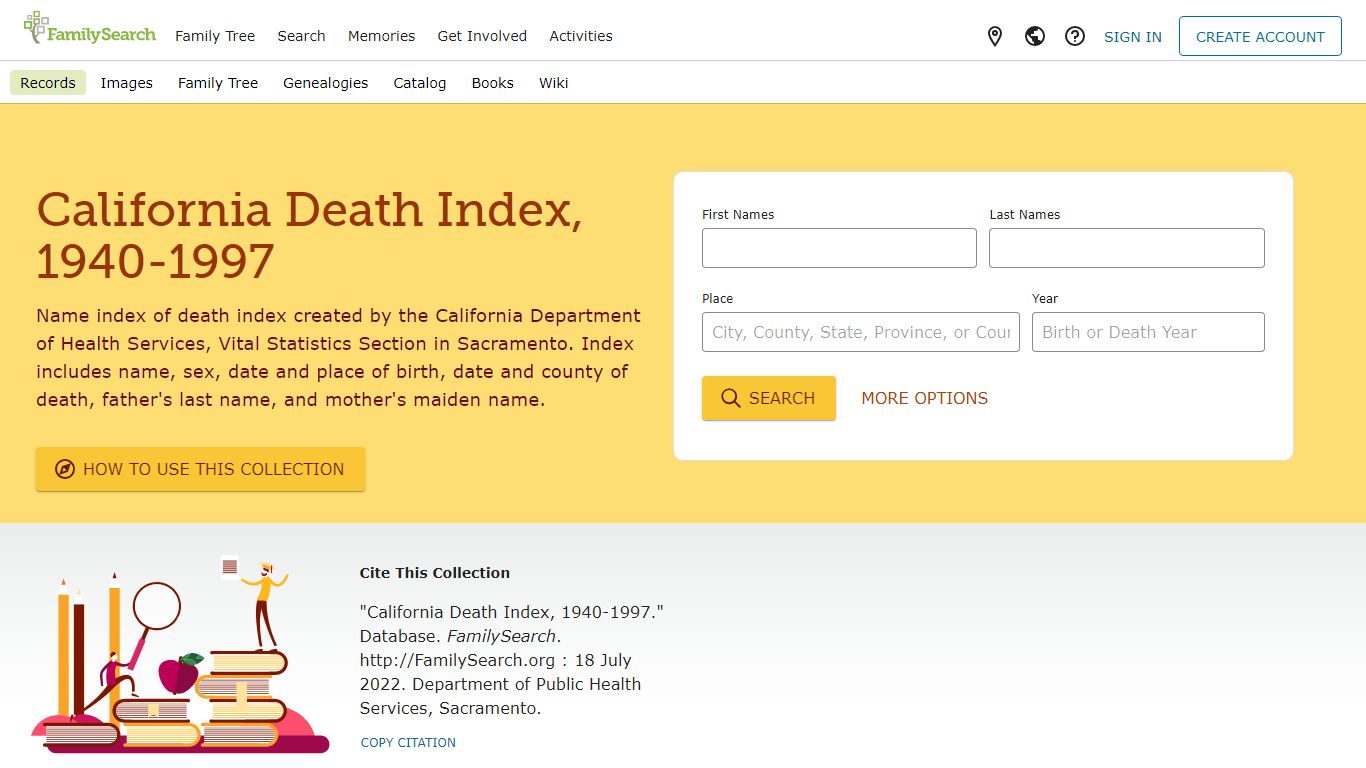The image size is (1366, 768).
Task: Click the SIGN IN link
Action: 1133,37
